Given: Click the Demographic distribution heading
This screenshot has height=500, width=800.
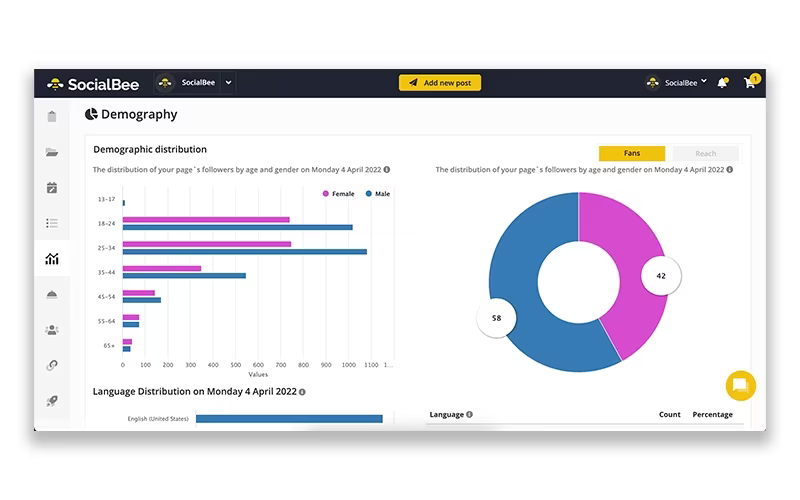Looking at the screenshot, I should click(150, 149).
